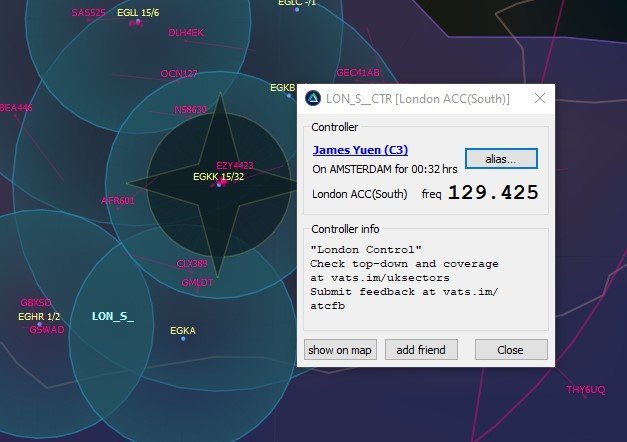Select aircraft EZY4423 on the map
The image size is (627, 442).
click(x=234, y=165)
